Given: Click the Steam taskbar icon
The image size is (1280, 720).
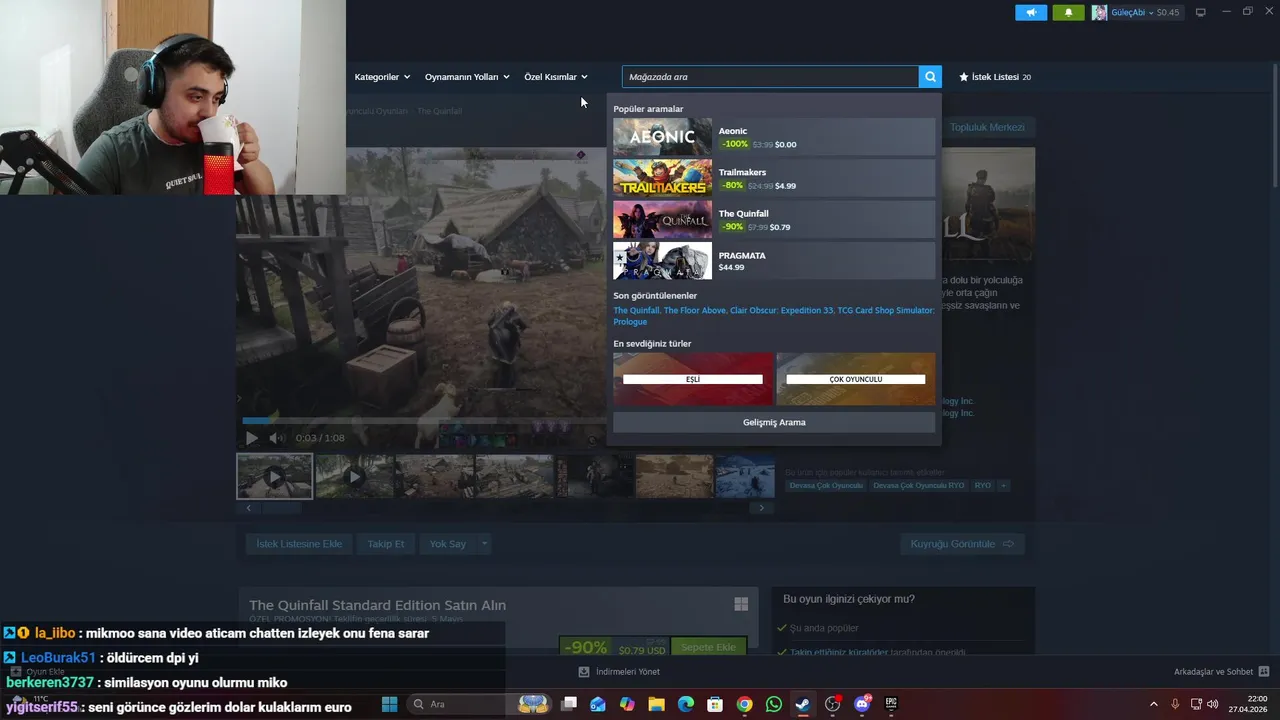Looking at the screenshot, I should tap(803, 704).
